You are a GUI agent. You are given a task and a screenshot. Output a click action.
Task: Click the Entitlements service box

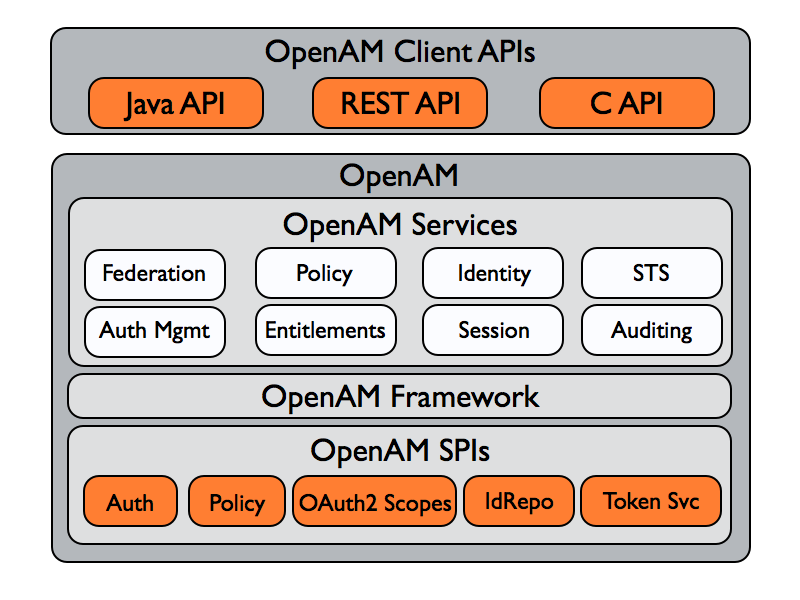coord(326,330)
